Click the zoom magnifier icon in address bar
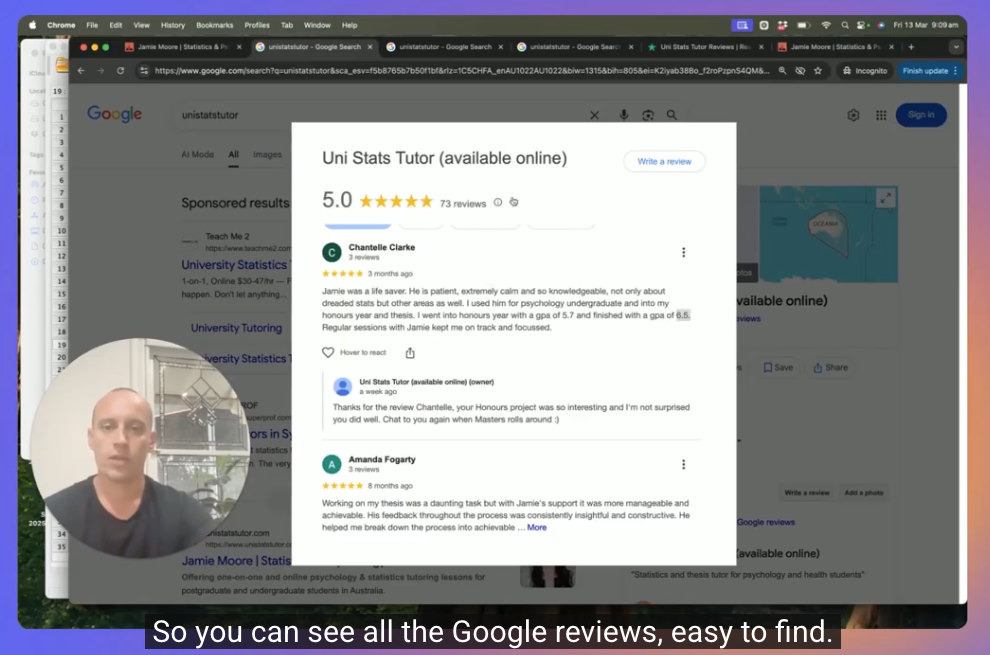 (x=782, y=71)
